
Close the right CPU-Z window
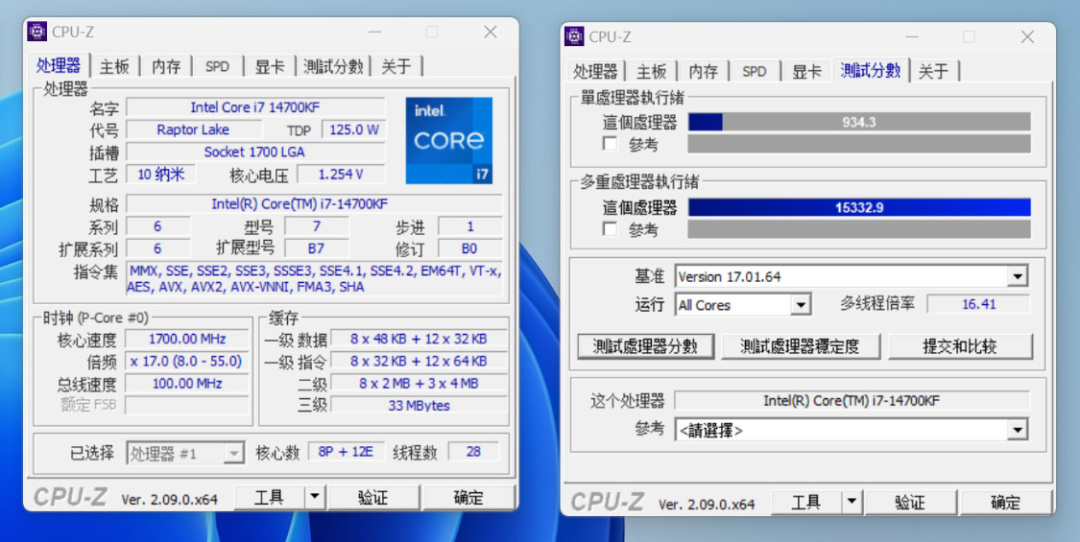tap(1027, 37)
